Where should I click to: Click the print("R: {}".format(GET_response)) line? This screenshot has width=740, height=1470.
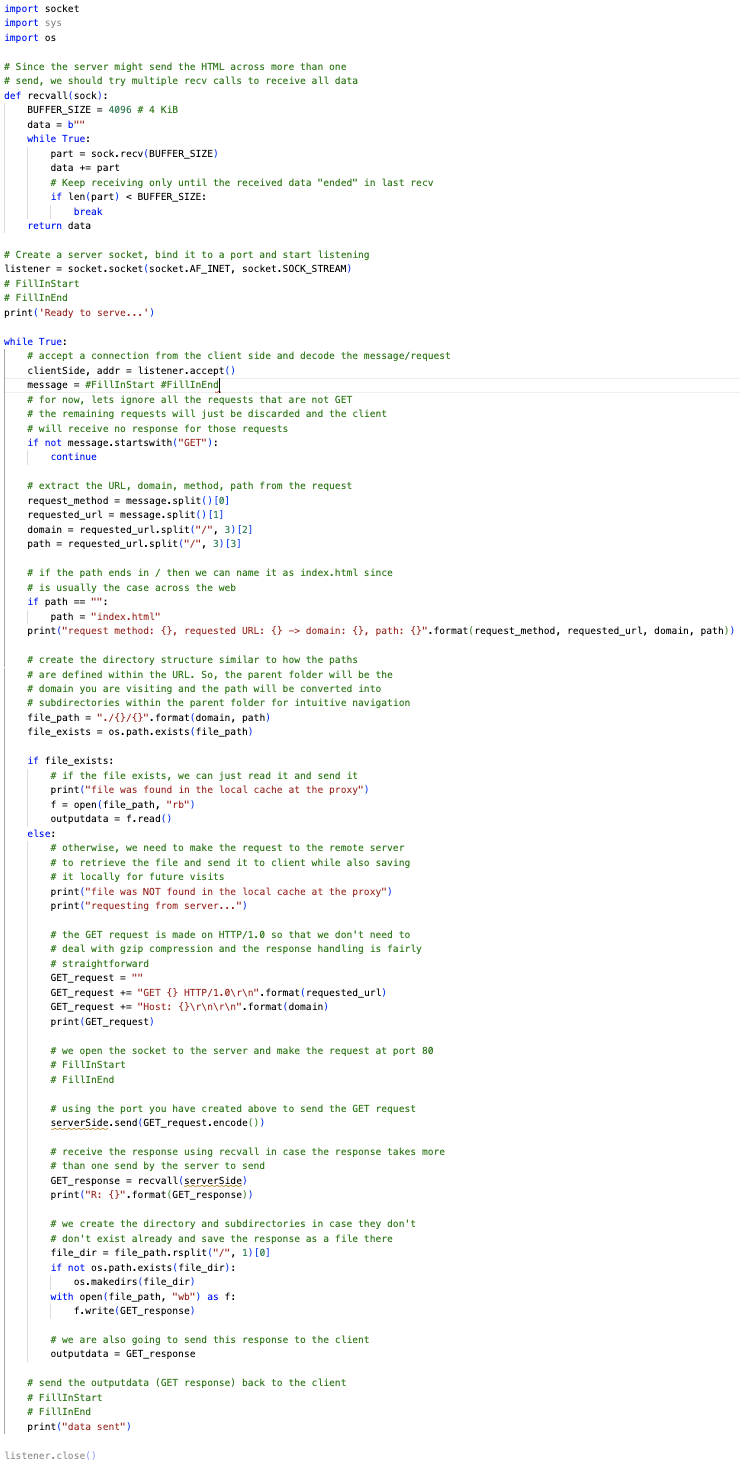[x=152, y=1194]
